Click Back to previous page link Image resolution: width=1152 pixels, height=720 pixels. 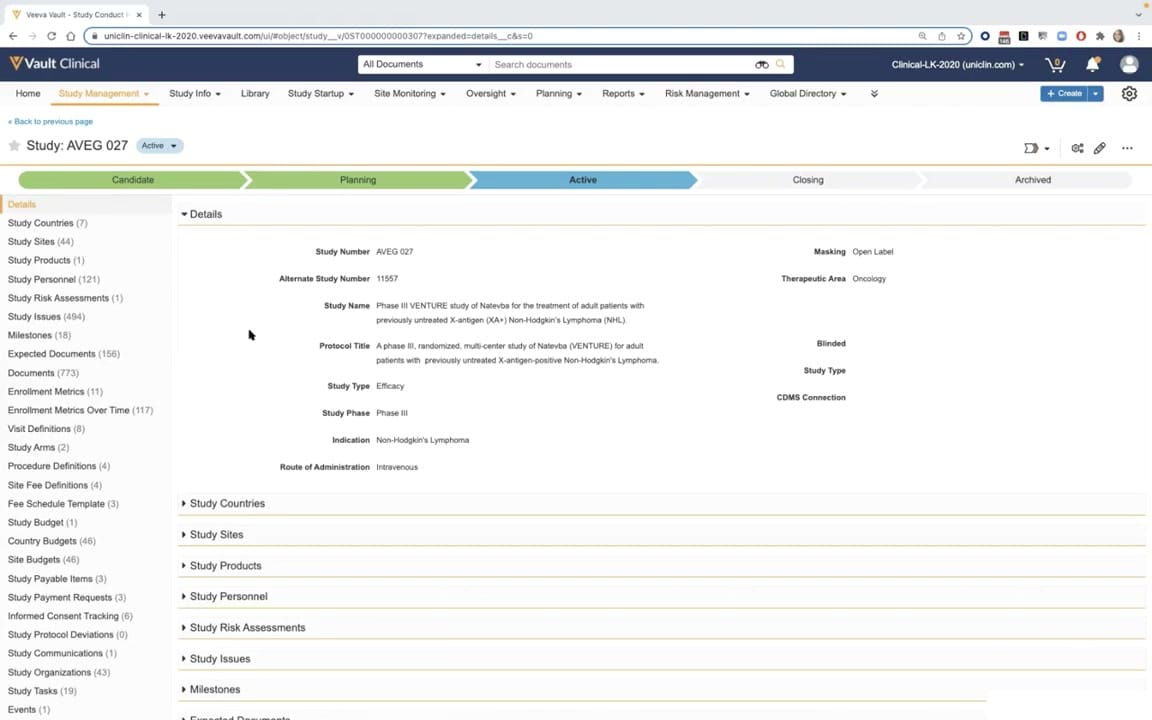point(51,122)
